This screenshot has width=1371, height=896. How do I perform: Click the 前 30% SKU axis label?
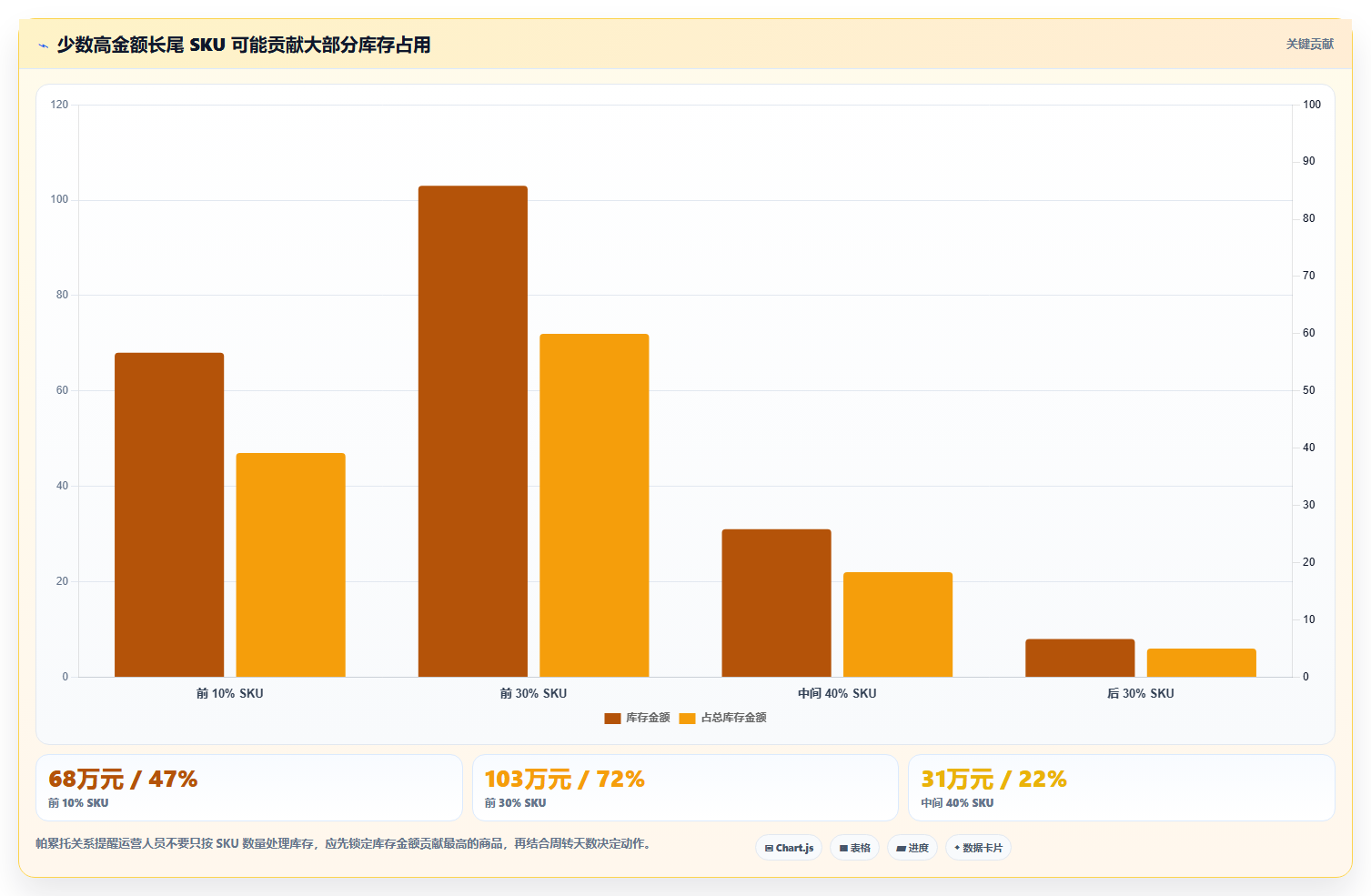point(533,693)
